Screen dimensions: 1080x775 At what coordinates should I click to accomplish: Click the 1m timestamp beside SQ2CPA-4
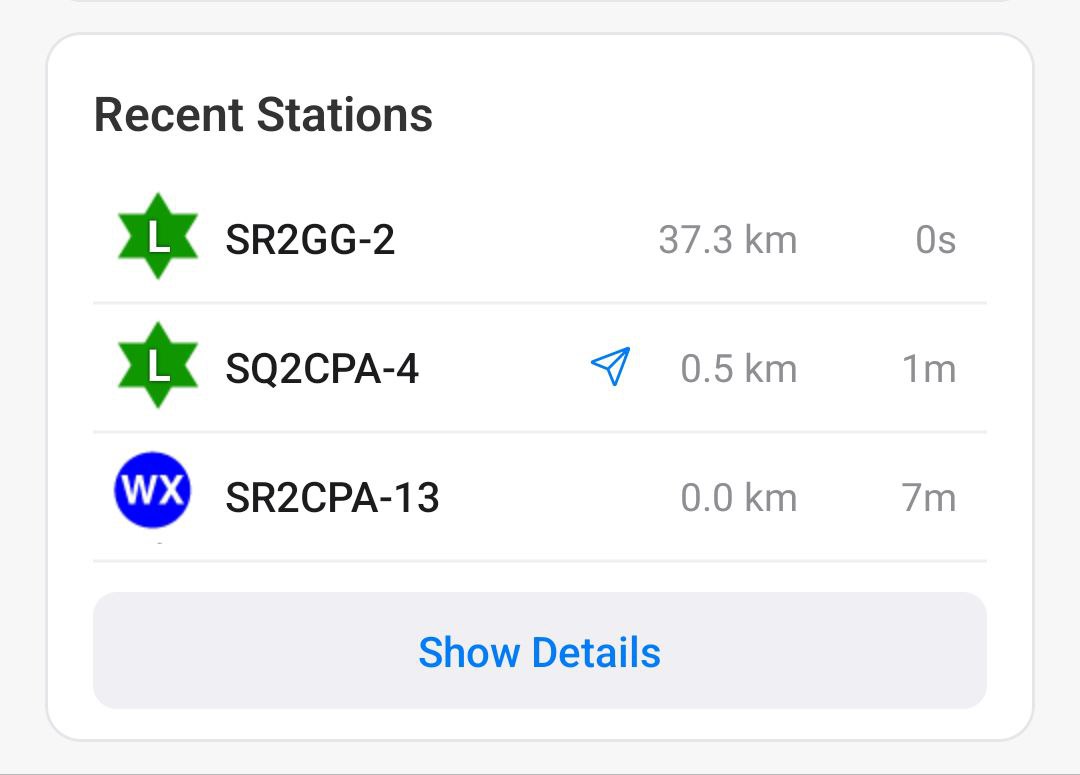tap(932, 369)
